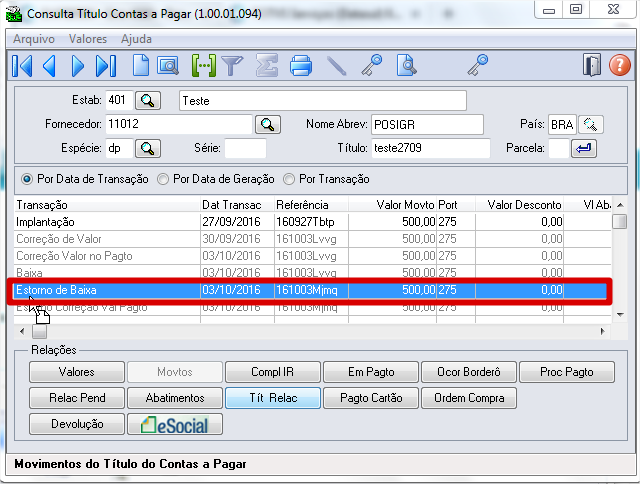Click the Relac Pend button
640x484 pixels.
coord(77,398)
